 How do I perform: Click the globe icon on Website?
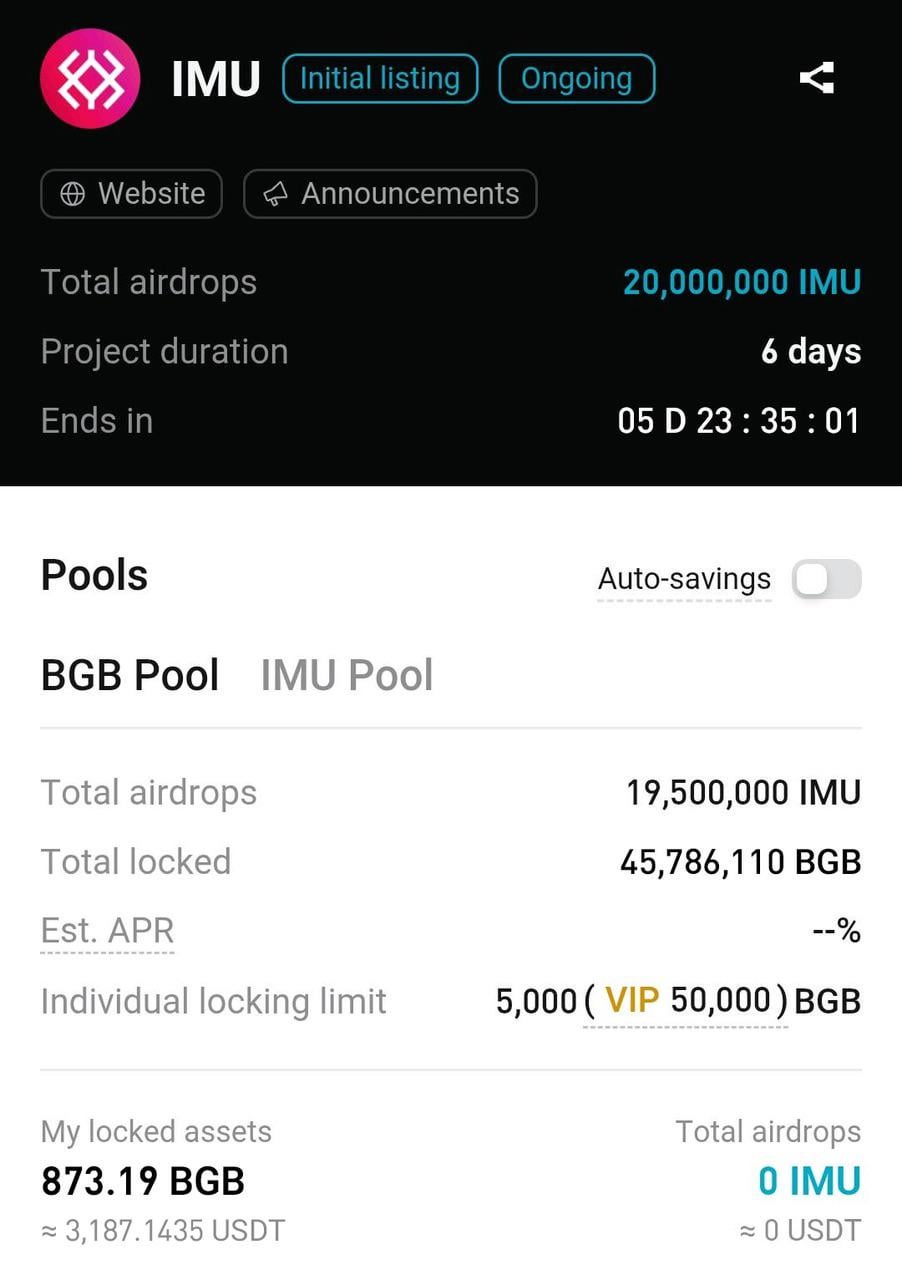[x=73, y=194]
